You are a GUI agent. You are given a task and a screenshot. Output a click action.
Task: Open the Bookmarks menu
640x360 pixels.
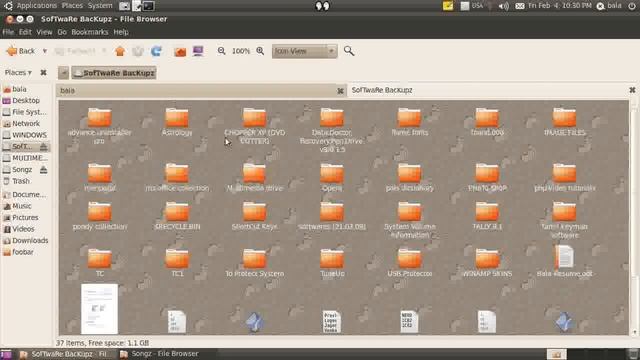click(90, 32)
